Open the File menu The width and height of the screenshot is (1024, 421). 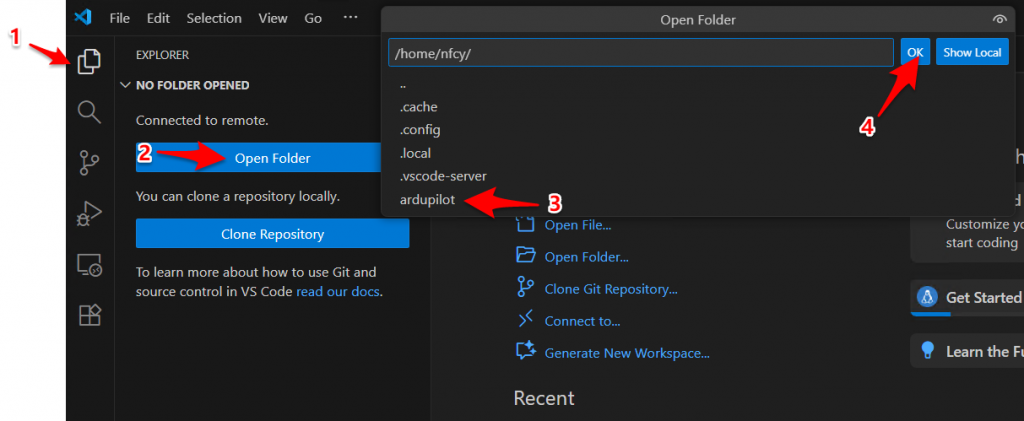(119, 18)
